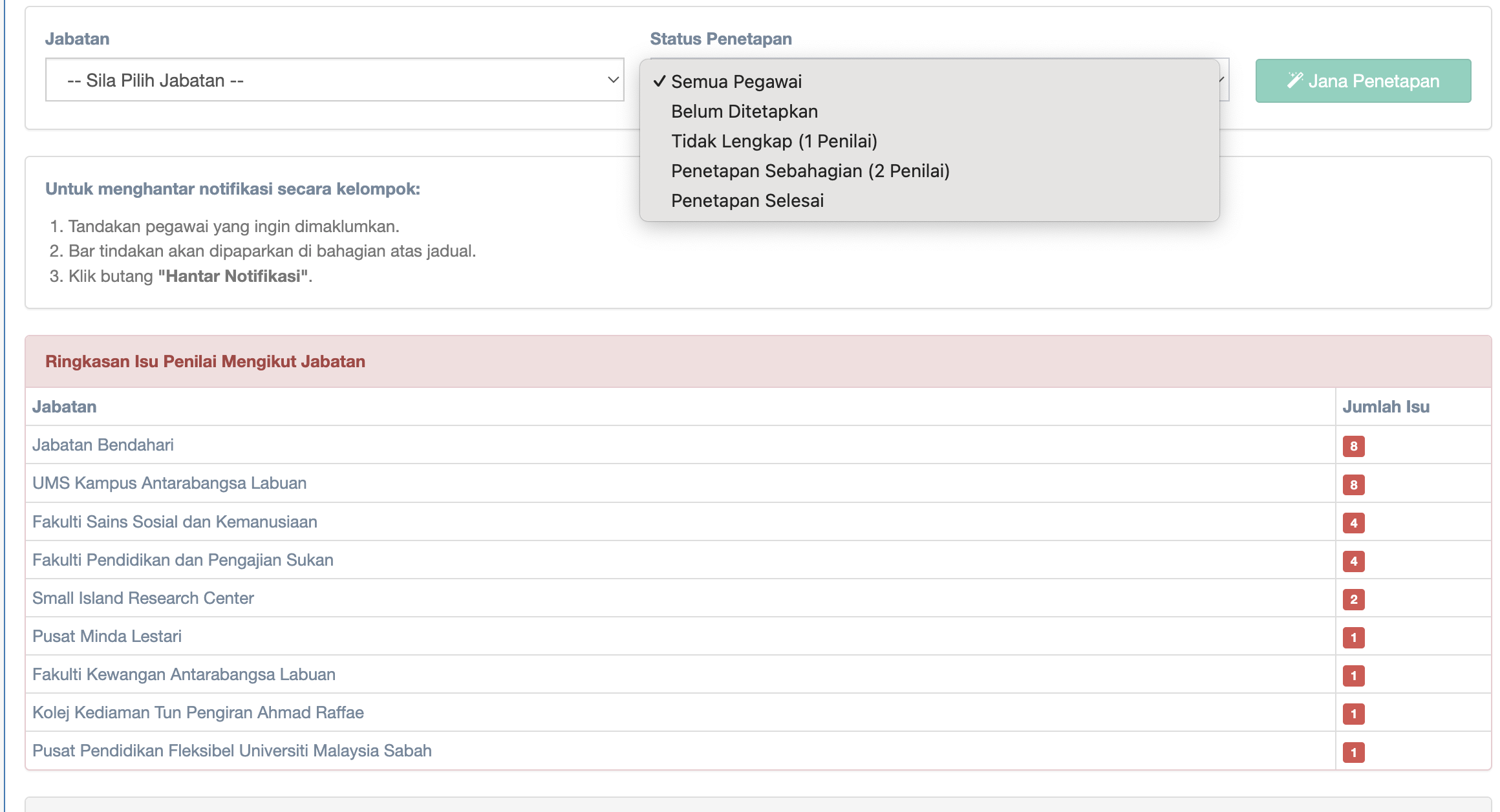Click Small Island Research Center entry
The image size is (1500, 812).
coord(143,598)
